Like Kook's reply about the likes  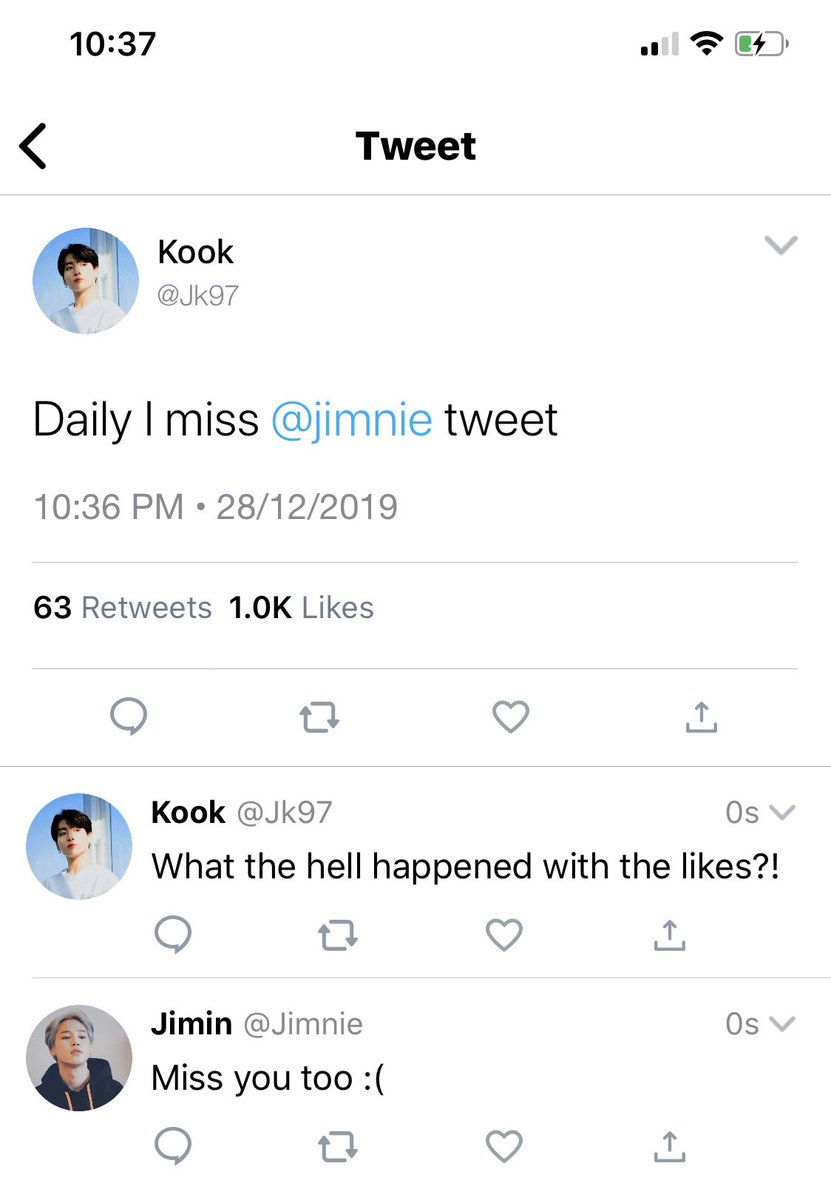coord(504,935)
